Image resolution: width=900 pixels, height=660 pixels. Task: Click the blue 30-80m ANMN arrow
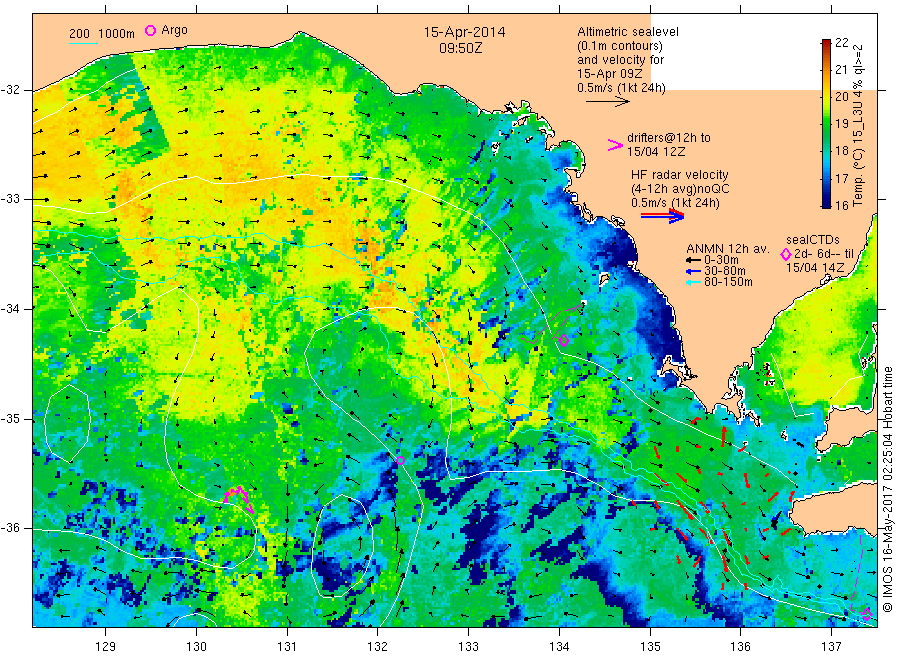[x=693, y=271]
